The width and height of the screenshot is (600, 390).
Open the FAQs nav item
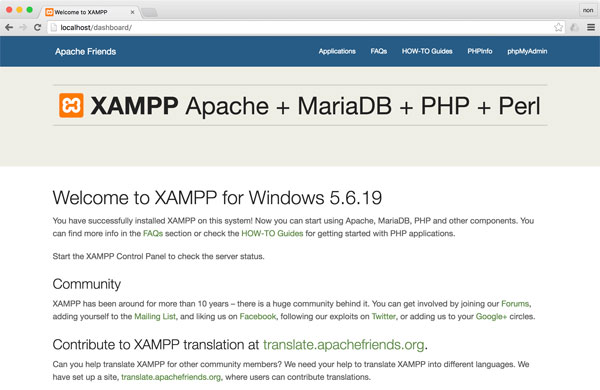379,51
